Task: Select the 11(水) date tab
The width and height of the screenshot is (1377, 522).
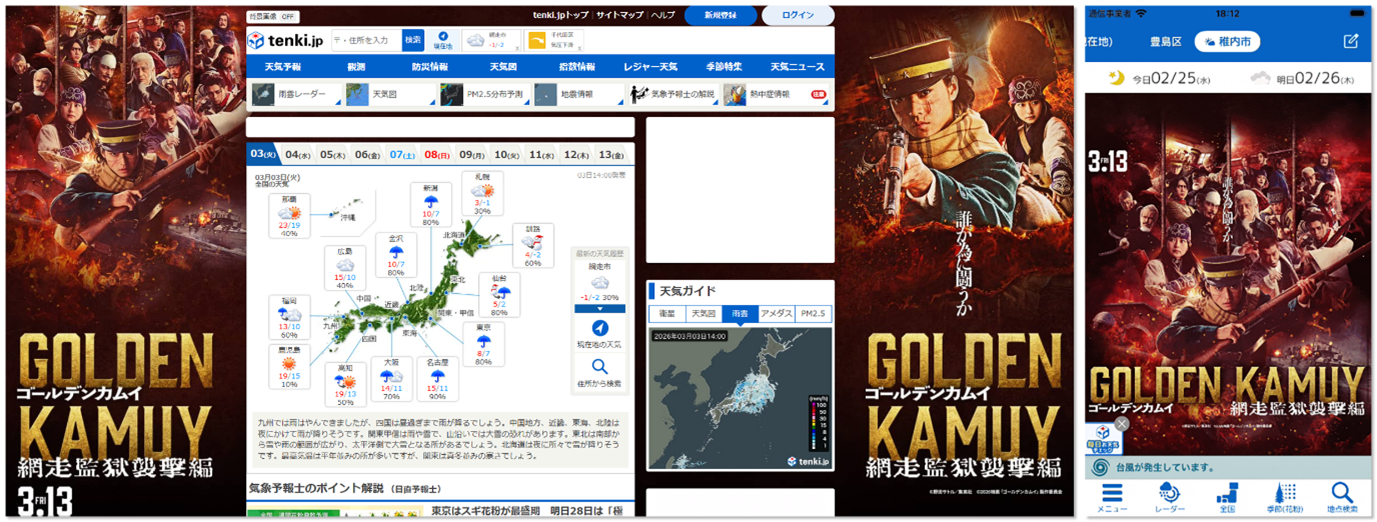Action: pyautogui.click(x=542, y=155)
